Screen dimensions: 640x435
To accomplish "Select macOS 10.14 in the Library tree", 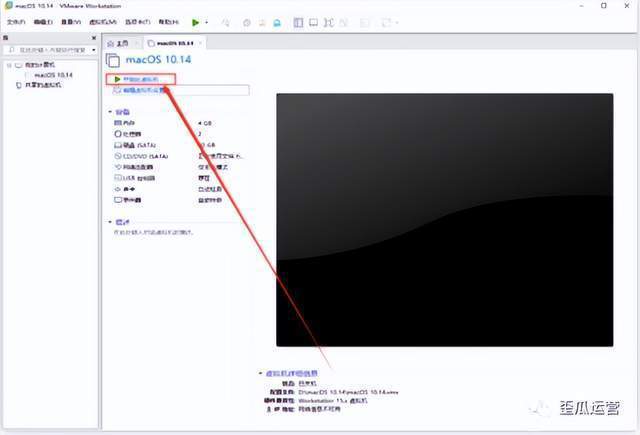I will coord(53,75).
